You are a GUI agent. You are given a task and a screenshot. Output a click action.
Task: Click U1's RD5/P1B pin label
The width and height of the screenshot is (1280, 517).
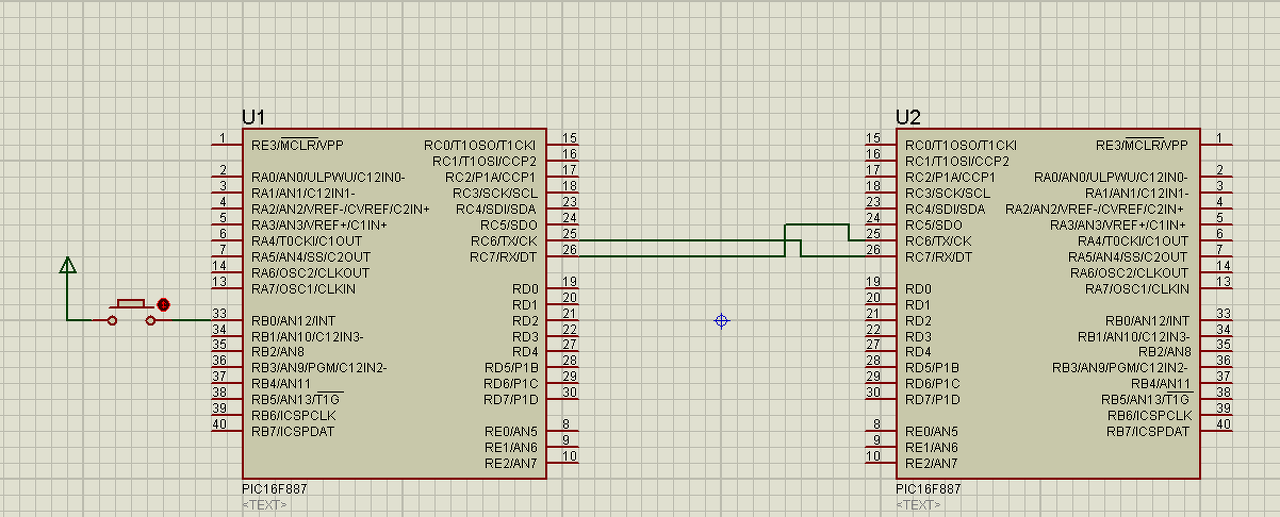click(x=510, y=367)
